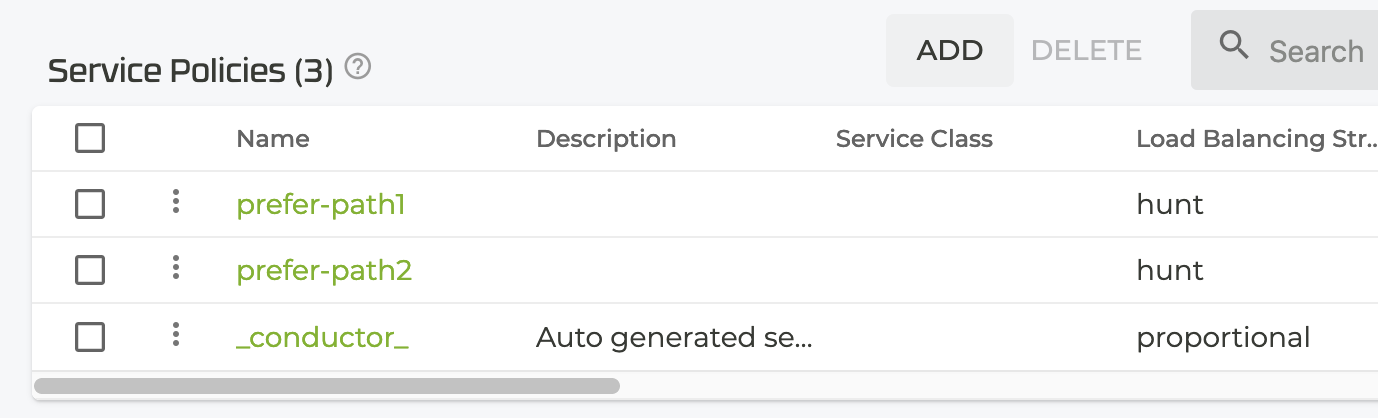Screen dimensions: 1378x418
Task: Open the _conductor_ policy link
Action: pyautogui.click(x=322, y=338)
